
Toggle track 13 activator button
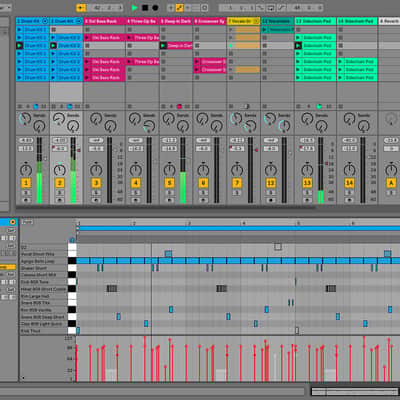(307, 183)
